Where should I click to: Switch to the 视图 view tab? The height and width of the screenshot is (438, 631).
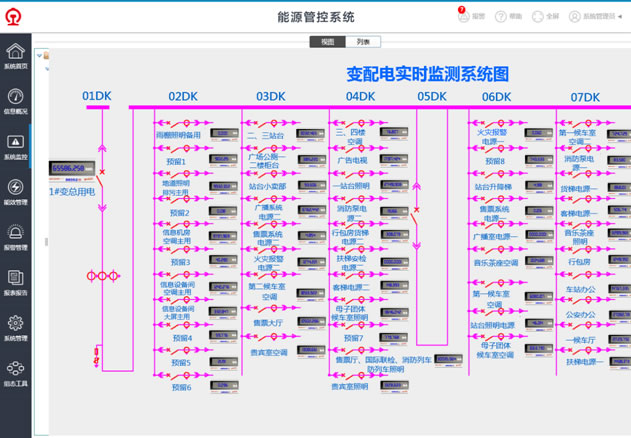pos(328,42)
